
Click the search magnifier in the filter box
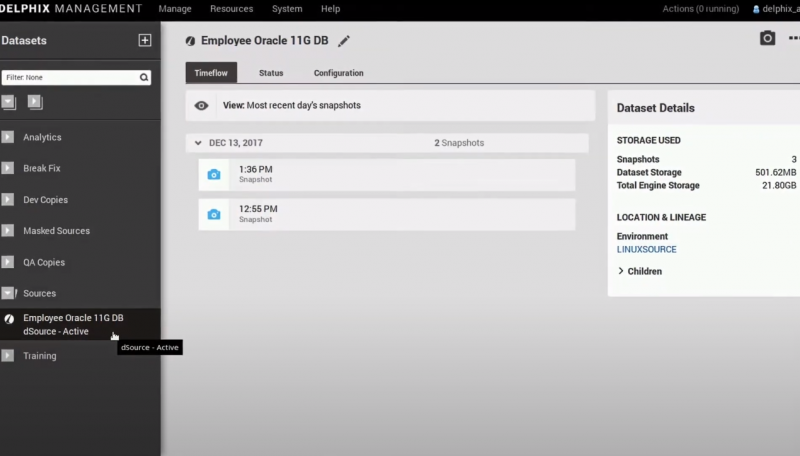click(x=144, y=77)
